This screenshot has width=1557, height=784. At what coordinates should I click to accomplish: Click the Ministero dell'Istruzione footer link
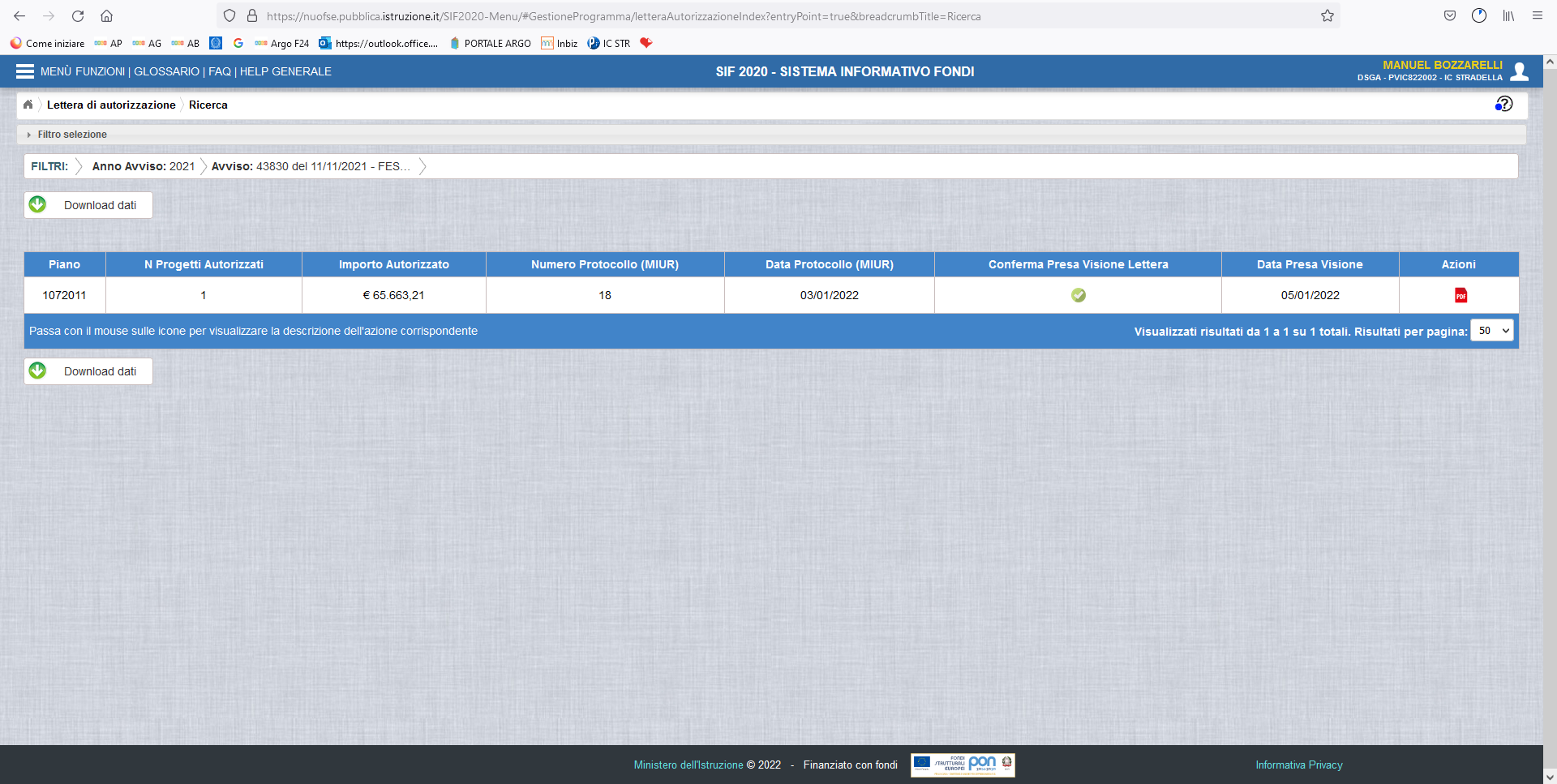tap(688, 765)
